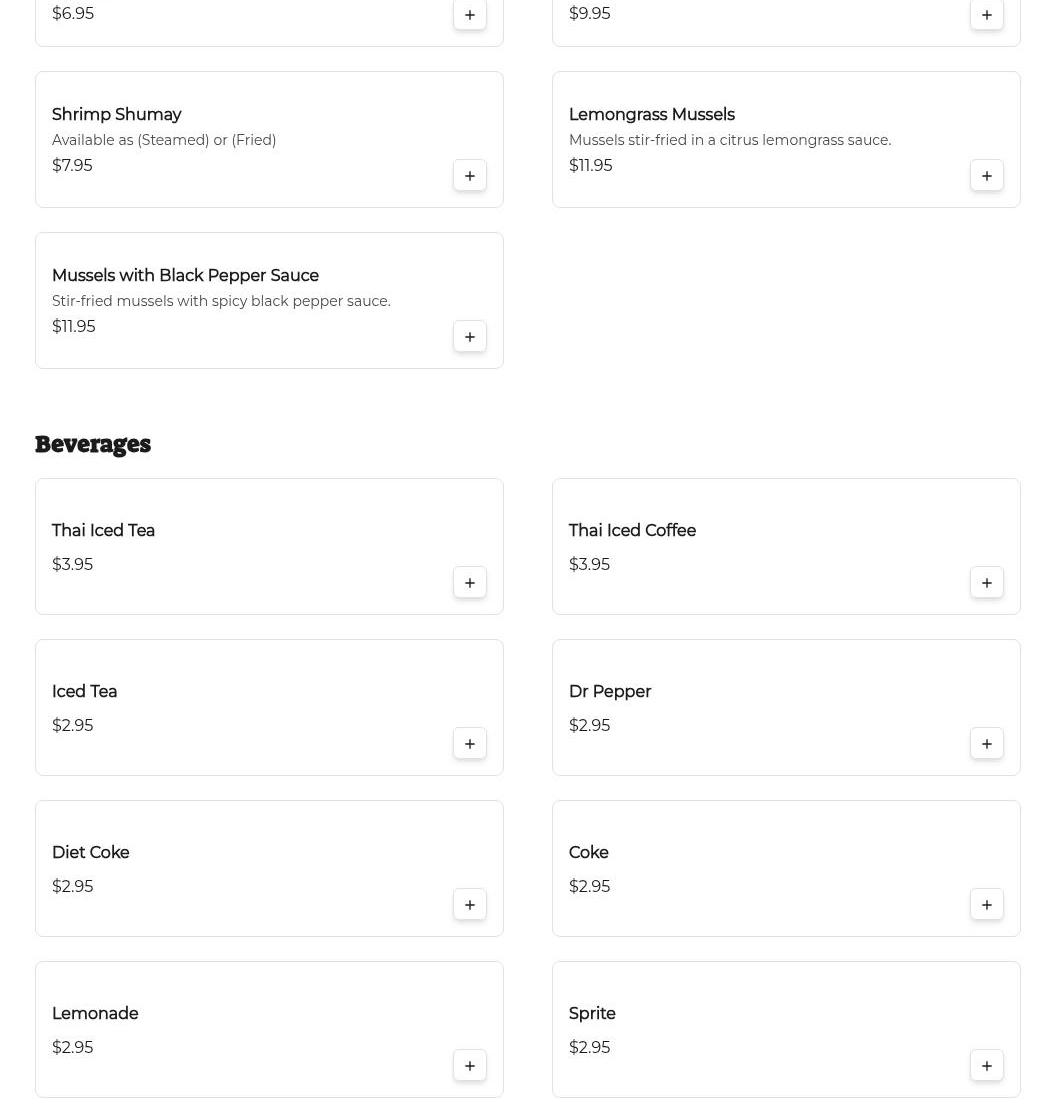Add Dr Pepper using plus icon
The width and height of the screenshot is (1050, 1109).
986,744
